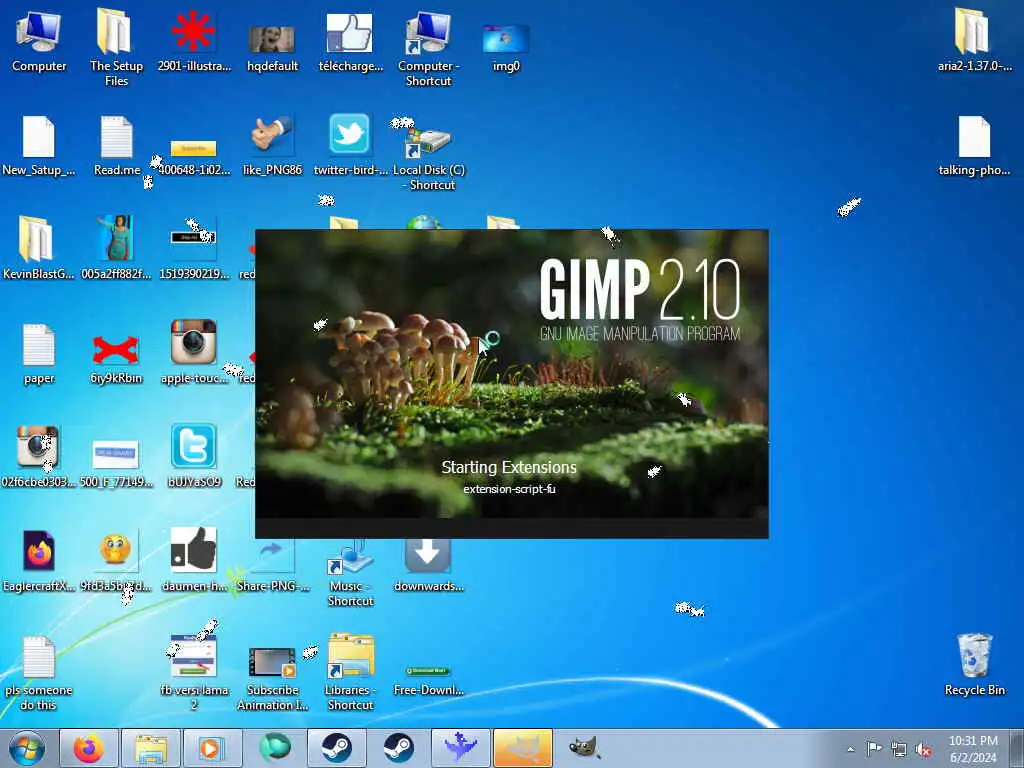The image size is (1024, 768).
Task: Select the 1519390219... image file
Action: coord(194,255)
